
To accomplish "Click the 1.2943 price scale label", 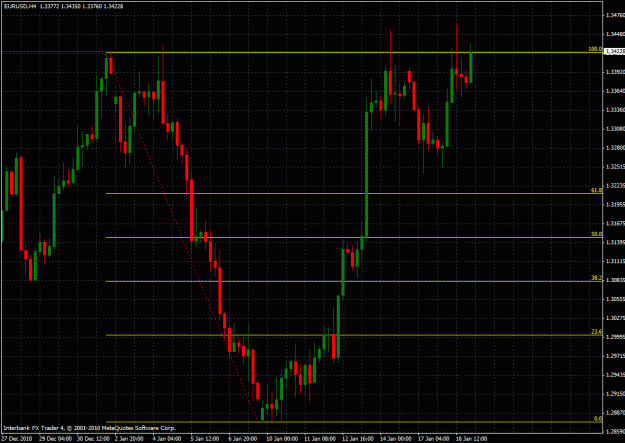I will tap(615, 374).
